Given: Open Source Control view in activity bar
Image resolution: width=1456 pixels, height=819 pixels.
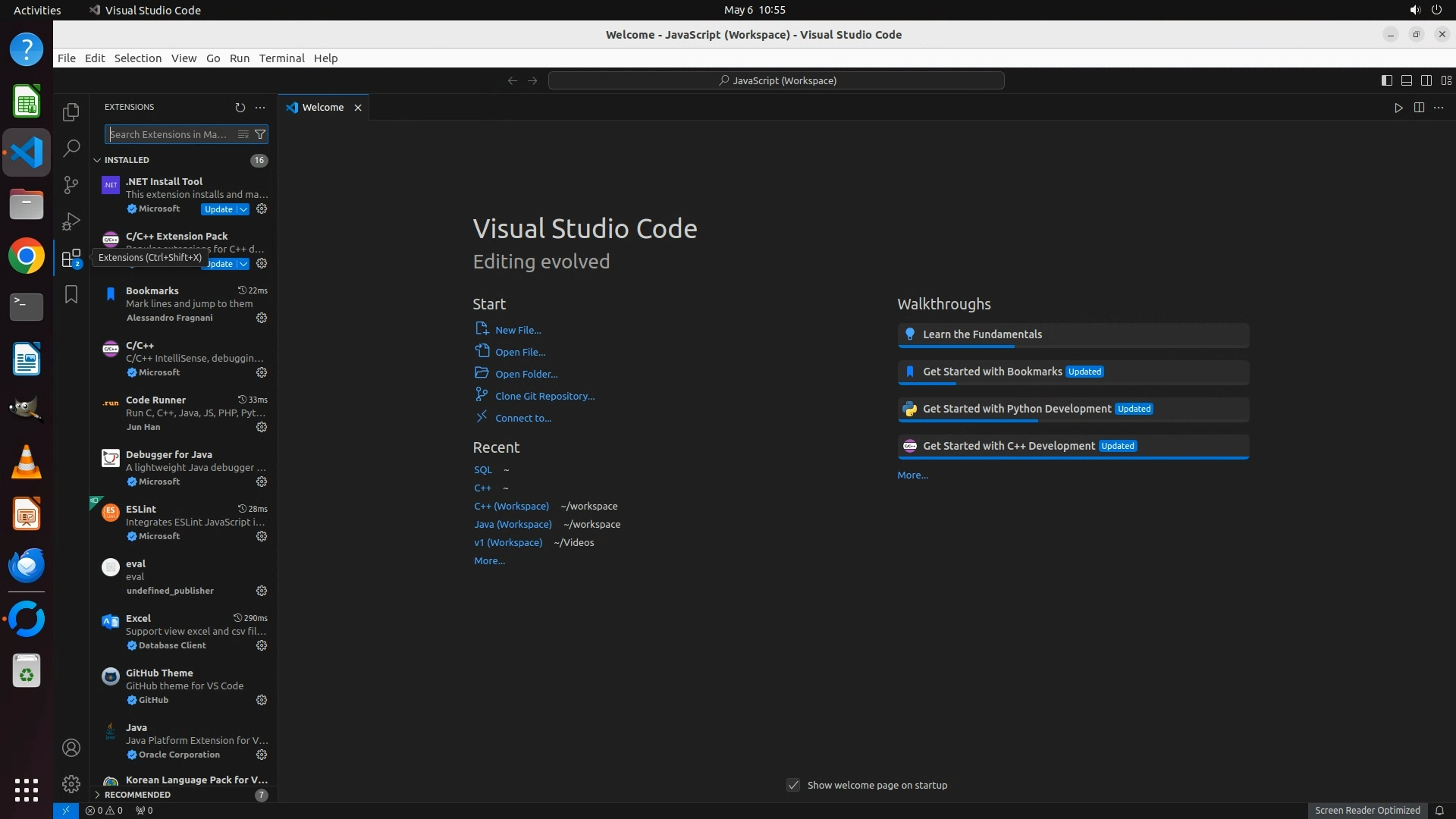Looking at the screenshot, I should pos(71,184).
